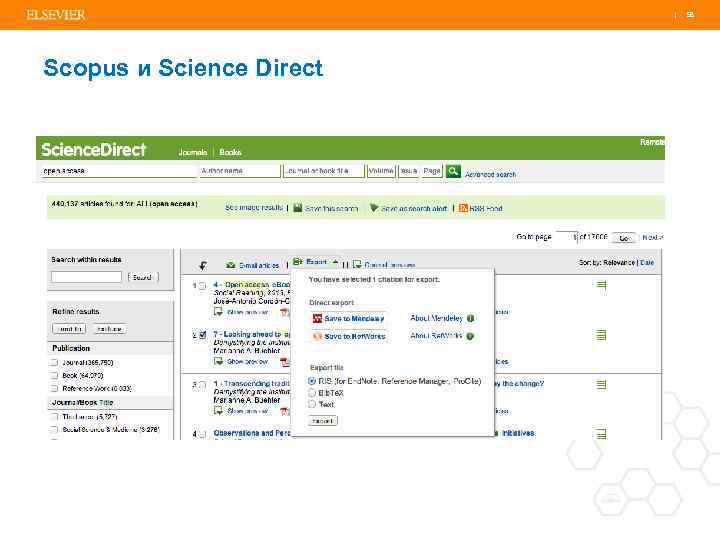This screenshot has width=720, height=540.
Task: Open result Observations and Perc... title
Action: 252,433
